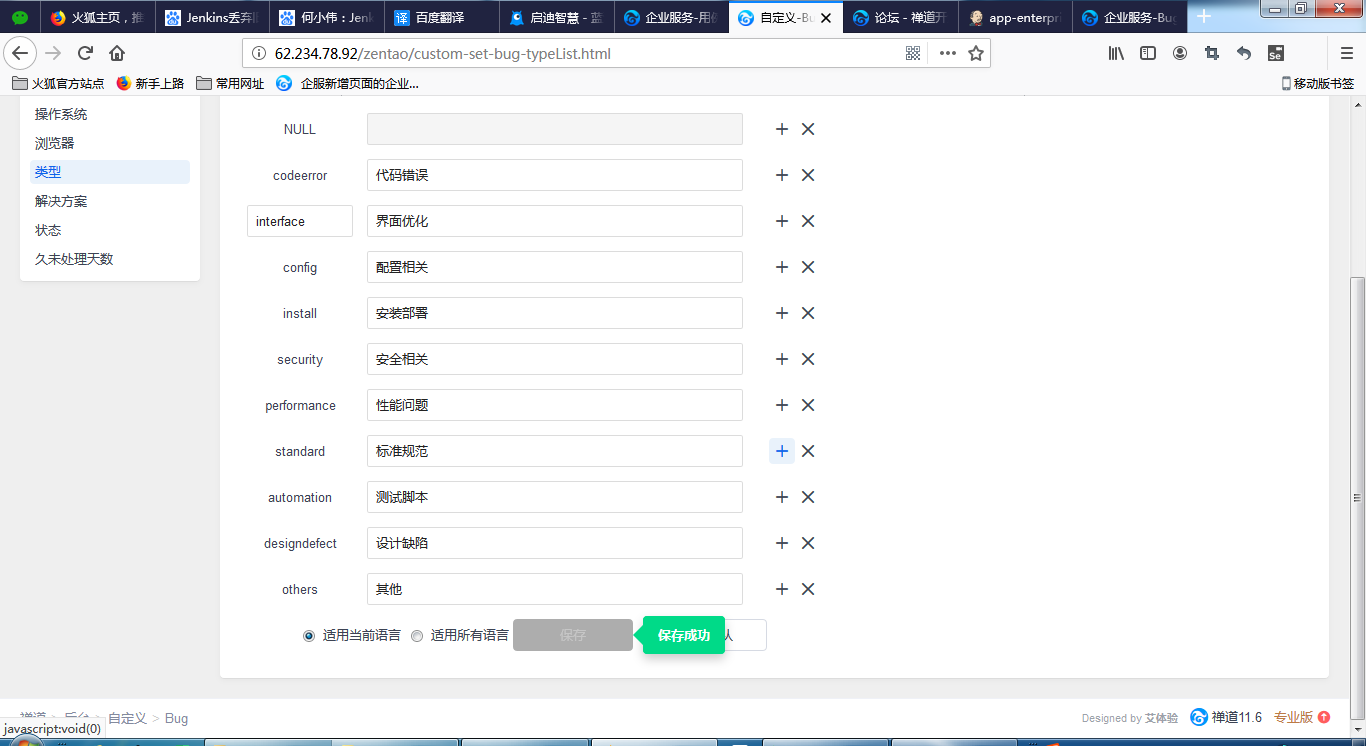Show the QR code for this page
The image size is (1366, 746).
tap(912, 53)
